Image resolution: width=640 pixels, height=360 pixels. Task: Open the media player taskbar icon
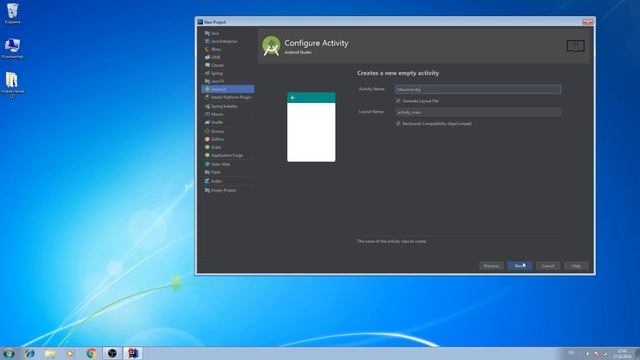coord(71,353)
